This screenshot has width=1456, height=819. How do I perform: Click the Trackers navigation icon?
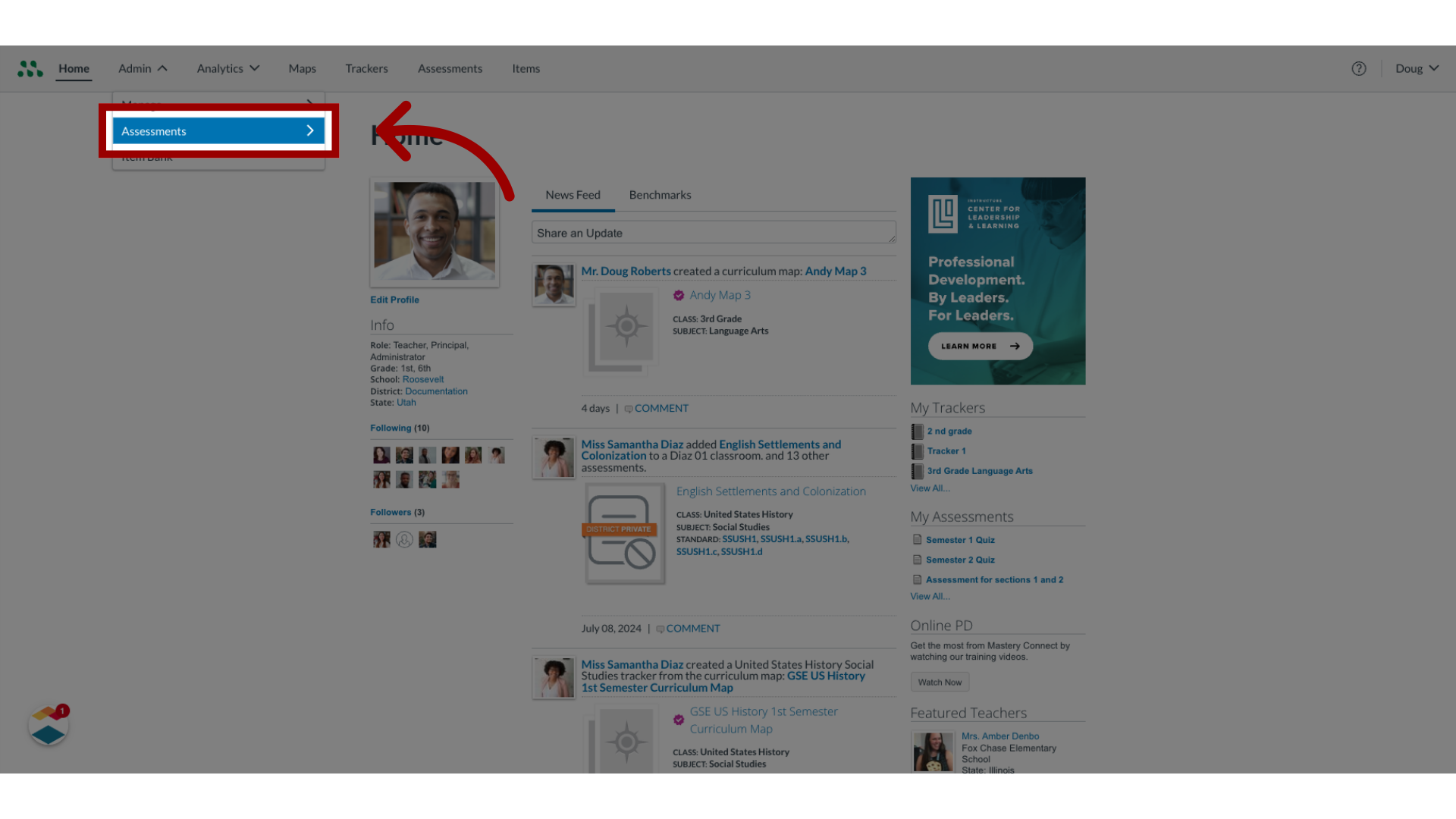366,68
